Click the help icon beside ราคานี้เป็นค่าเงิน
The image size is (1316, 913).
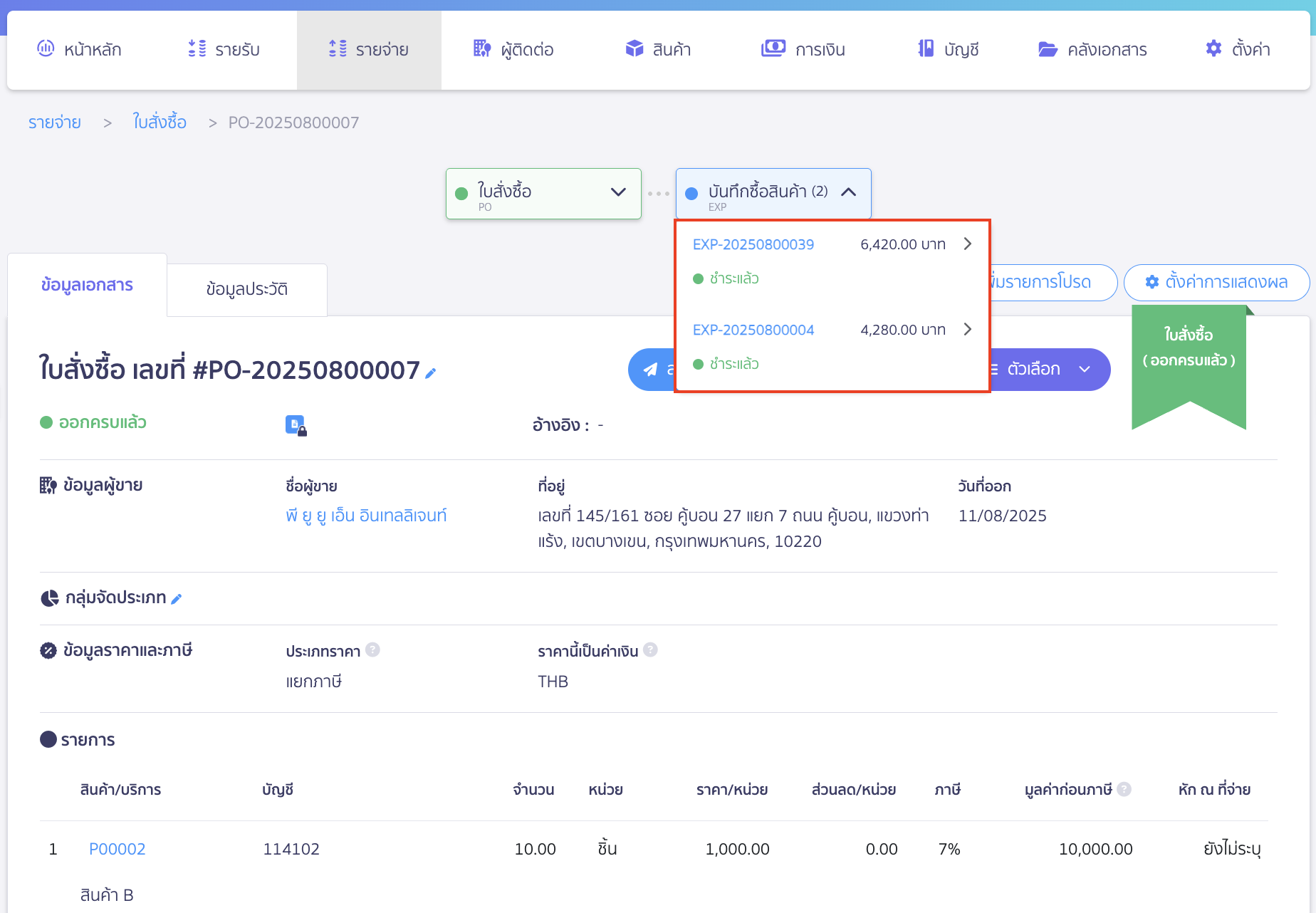pos(650,649)
